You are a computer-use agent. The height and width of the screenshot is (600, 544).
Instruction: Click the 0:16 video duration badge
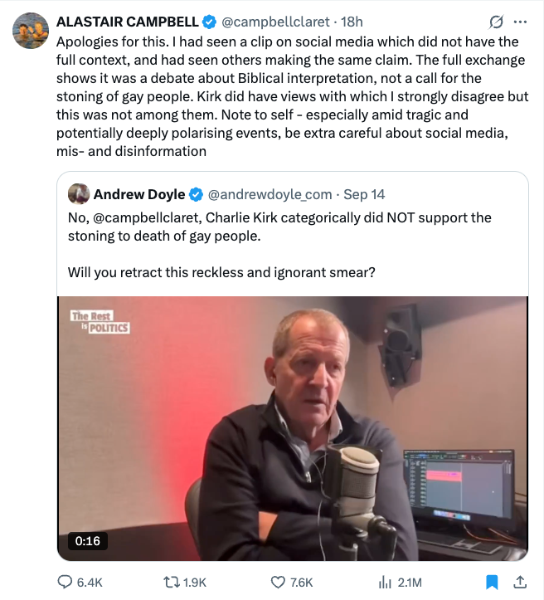(x=88, y=541)
